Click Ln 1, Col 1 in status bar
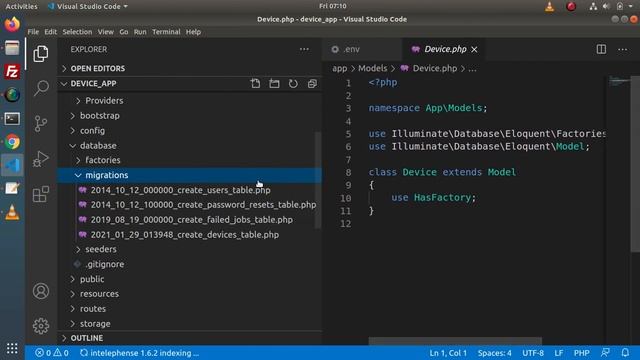Viewport: 640px width, 360px height. (448, 353)
